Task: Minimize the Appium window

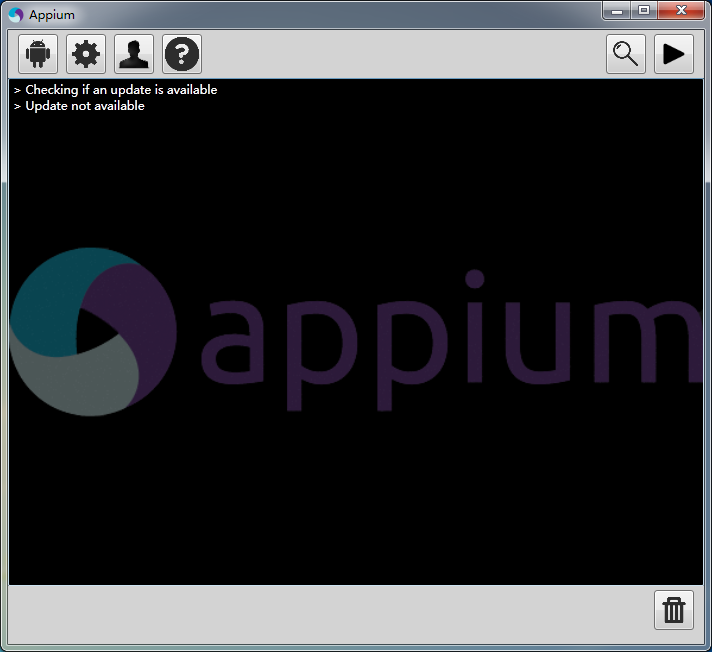Action: 616,10
